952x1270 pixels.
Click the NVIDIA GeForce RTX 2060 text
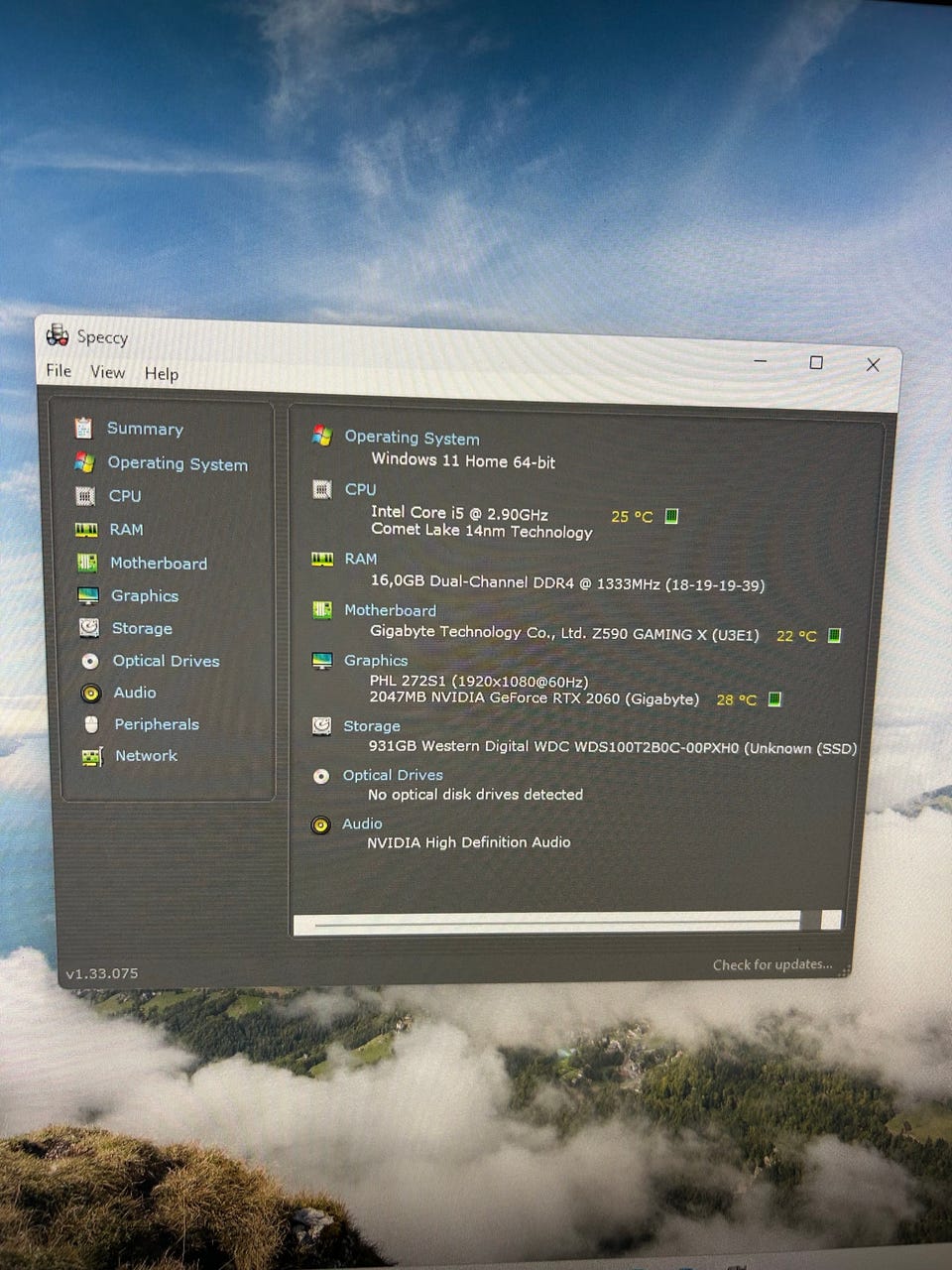coord(534,698)
